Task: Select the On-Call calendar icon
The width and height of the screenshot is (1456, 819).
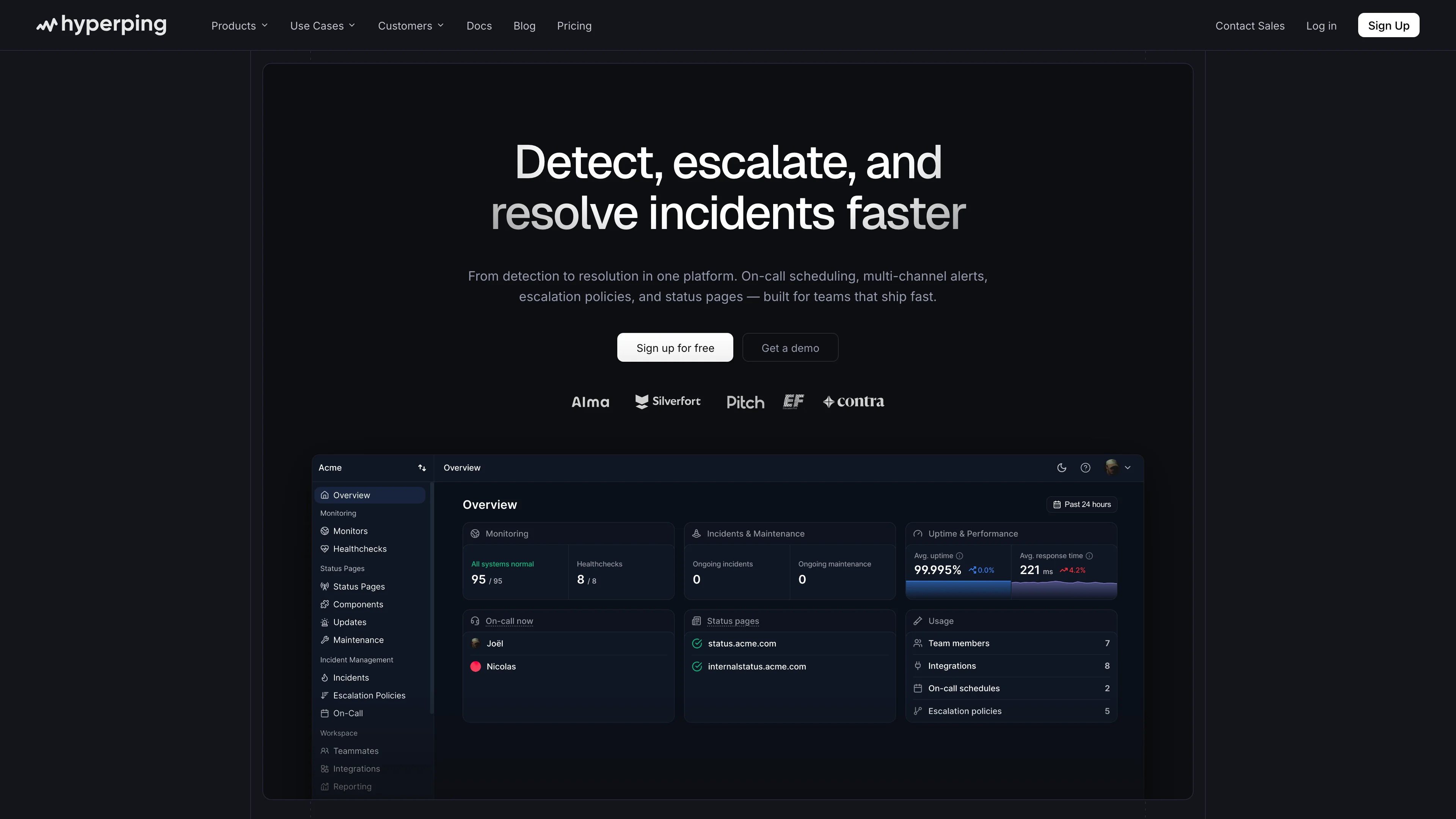Action: pos(325,713)
